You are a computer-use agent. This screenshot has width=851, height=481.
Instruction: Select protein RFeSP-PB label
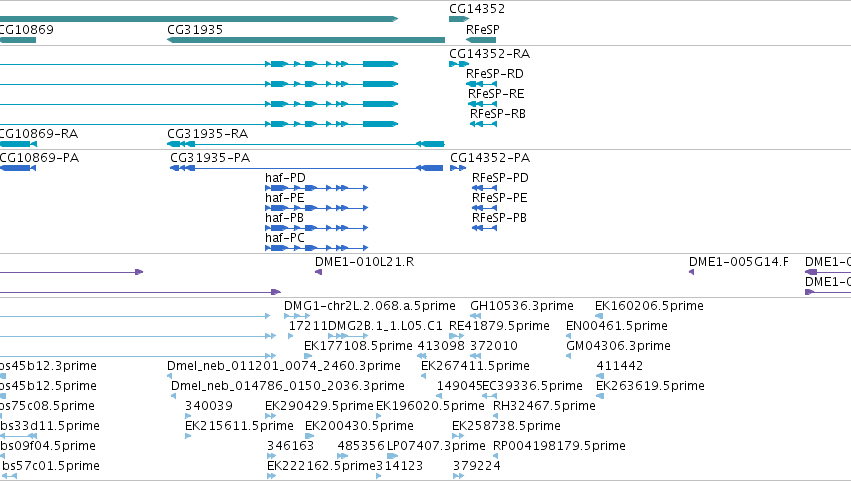point(499,218)
